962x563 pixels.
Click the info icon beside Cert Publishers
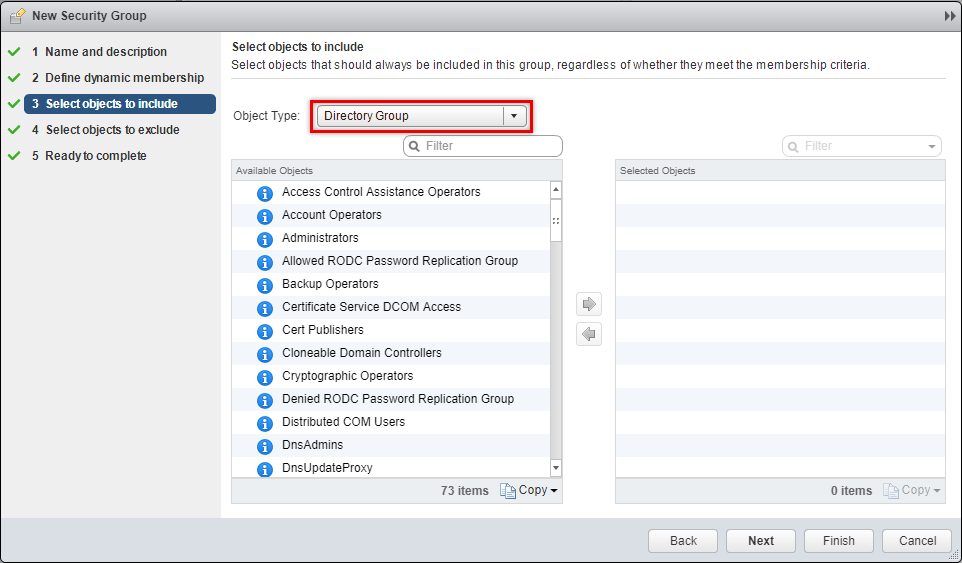(265, 331)
